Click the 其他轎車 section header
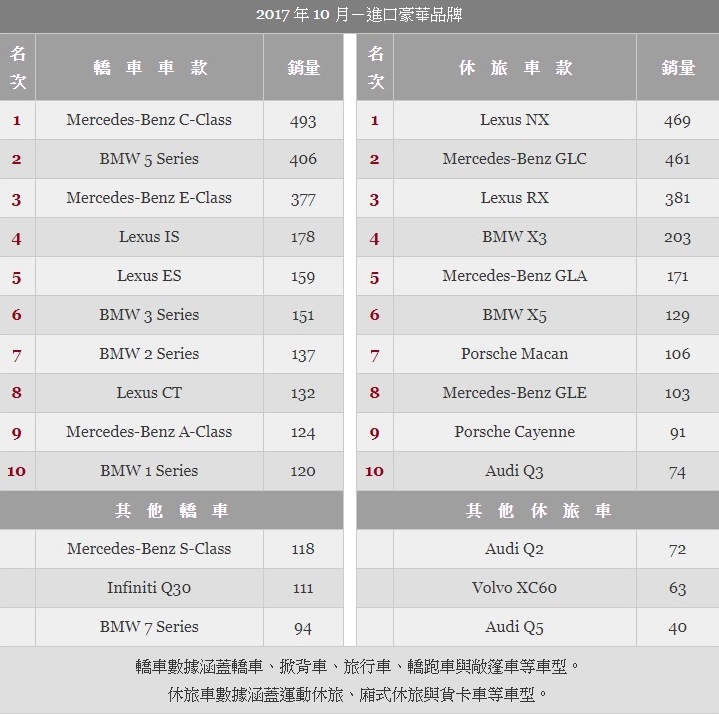The height and width of the screenshot is (714, 719). tap(171, 510)
